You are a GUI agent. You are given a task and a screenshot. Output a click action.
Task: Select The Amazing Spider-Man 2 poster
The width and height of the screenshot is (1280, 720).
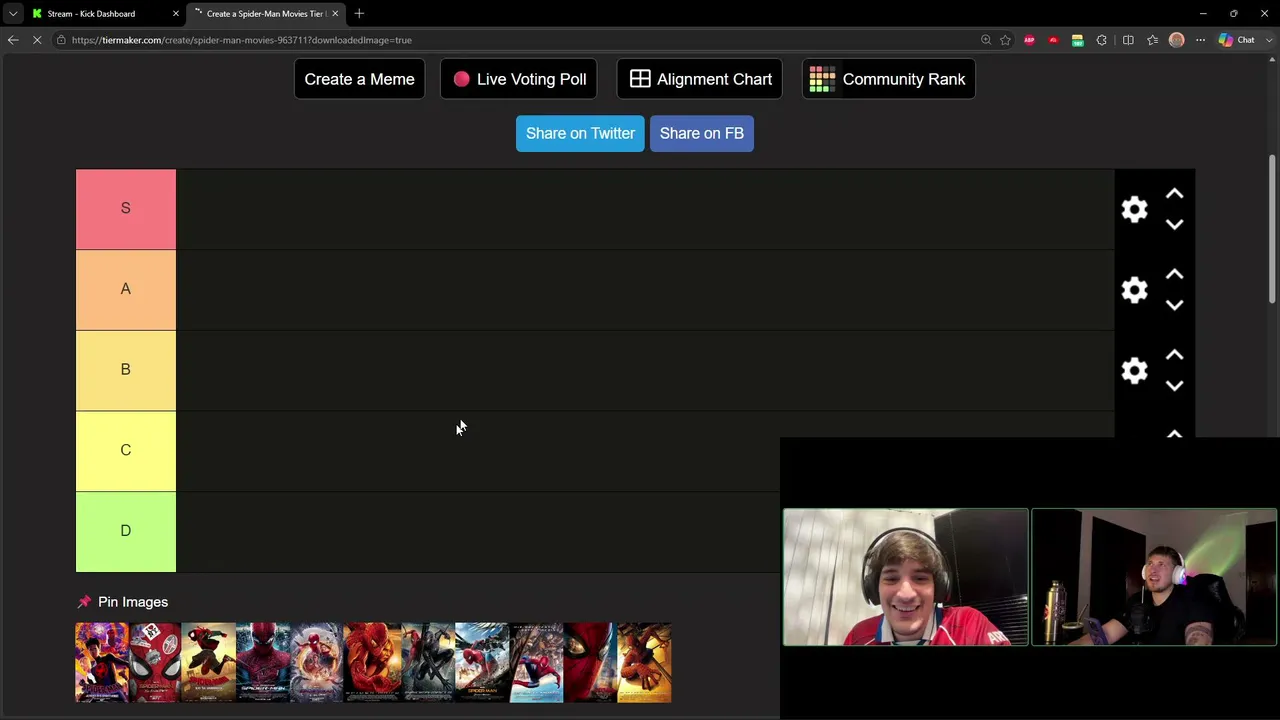pyautogui.click(x=537, y=663)
